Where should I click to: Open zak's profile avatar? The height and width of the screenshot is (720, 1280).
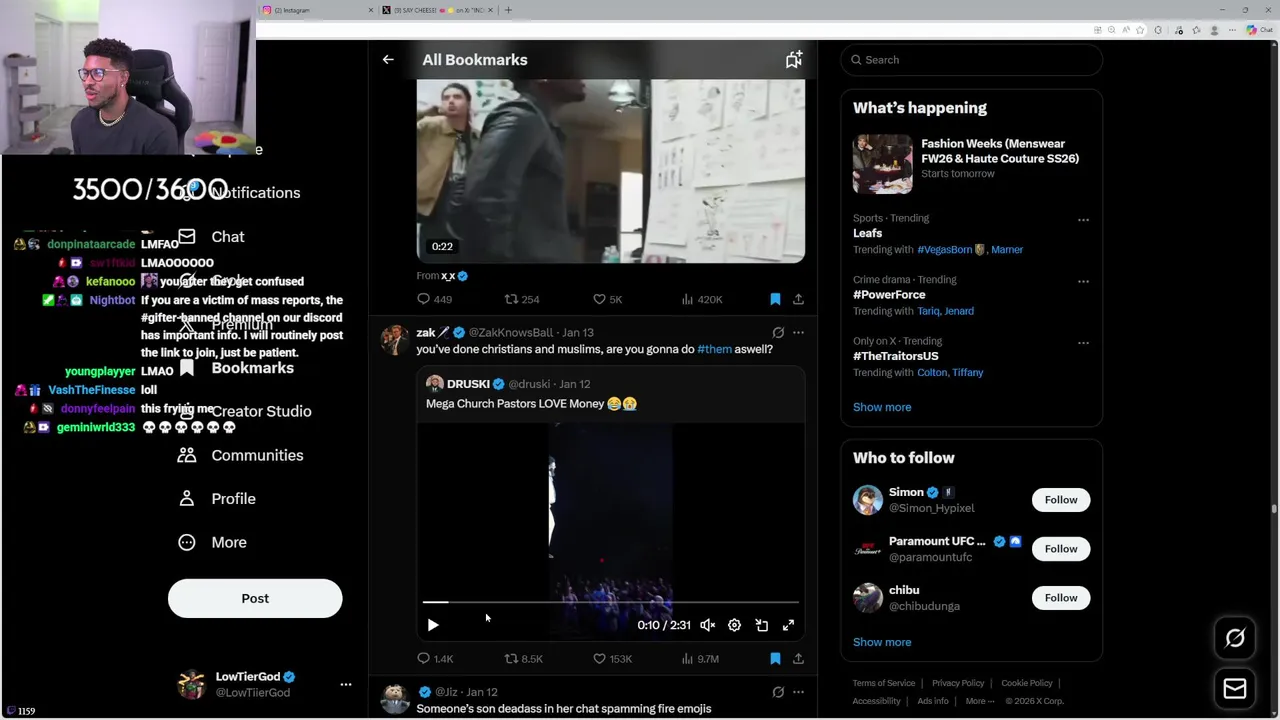[x=394, y=340]
